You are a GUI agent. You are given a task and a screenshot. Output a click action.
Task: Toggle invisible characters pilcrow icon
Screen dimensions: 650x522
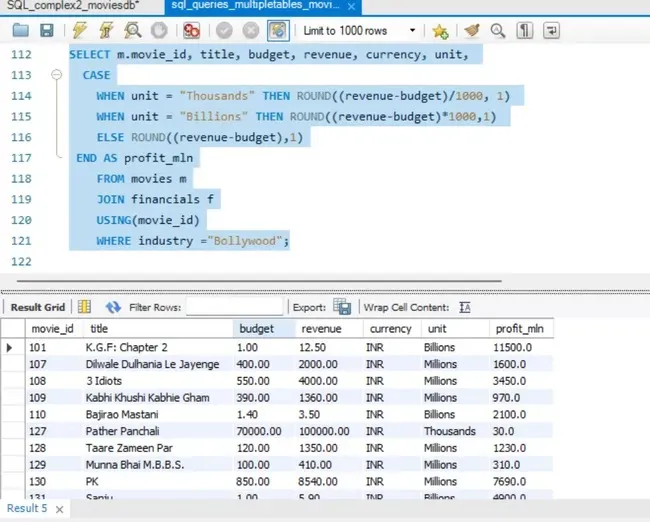coord(525,31)
